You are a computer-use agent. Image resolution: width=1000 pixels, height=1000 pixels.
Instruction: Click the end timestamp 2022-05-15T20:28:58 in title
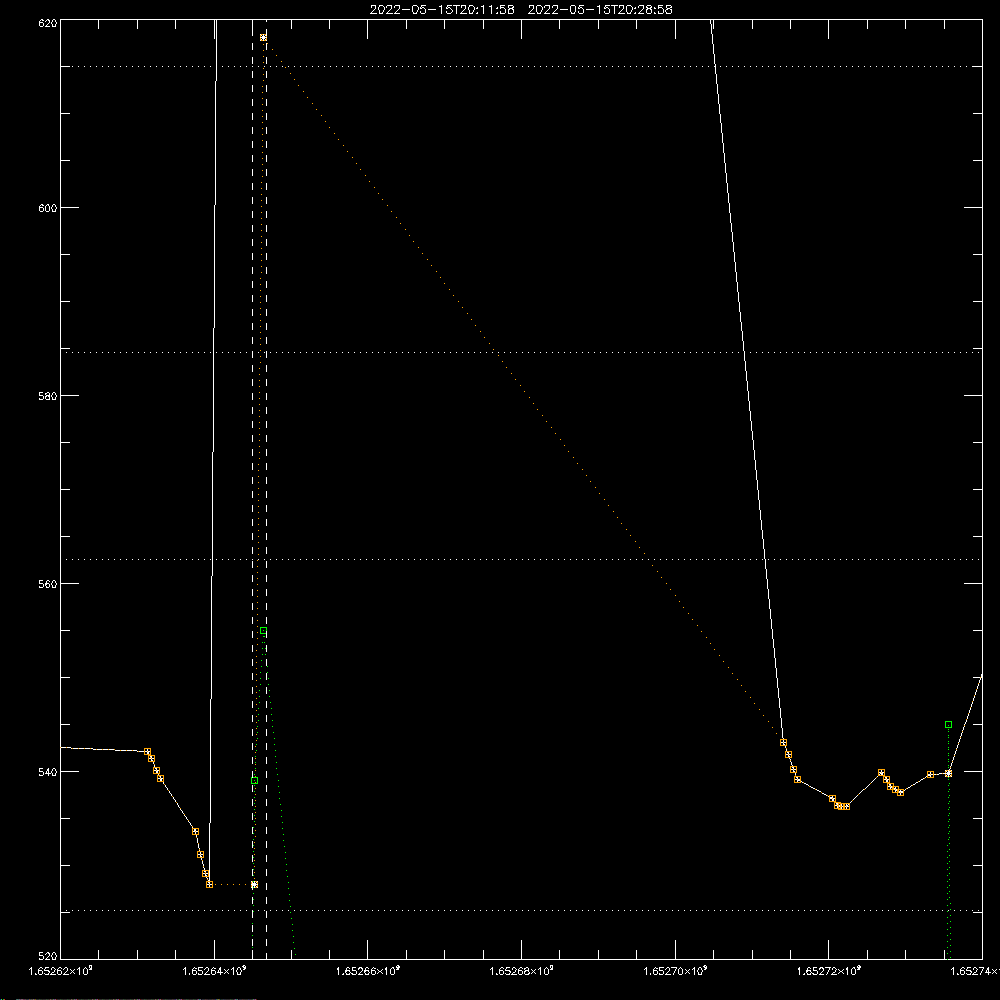(x=600, y=10)
